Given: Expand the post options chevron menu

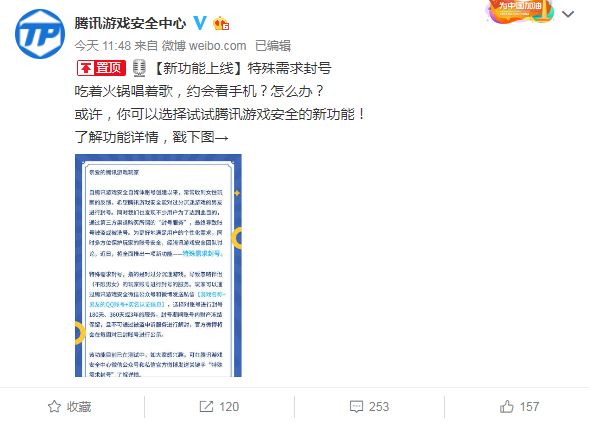Looking at the screenshot, I should 568,14.
